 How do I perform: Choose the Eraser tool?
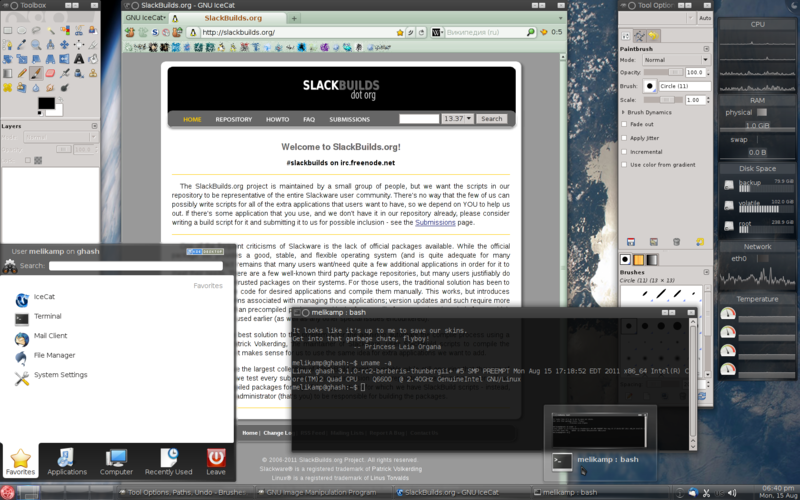pos(50,73)
